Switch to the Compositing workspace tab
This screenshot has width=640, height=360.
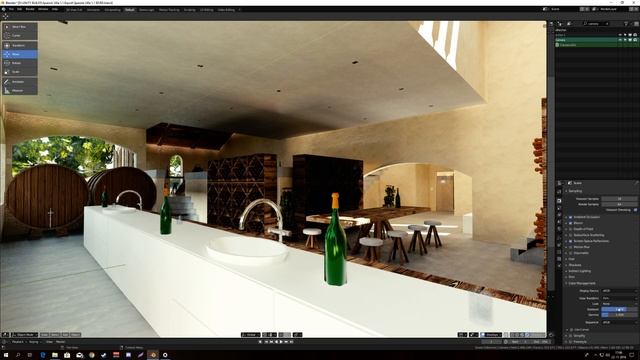[x=112, y=9]
